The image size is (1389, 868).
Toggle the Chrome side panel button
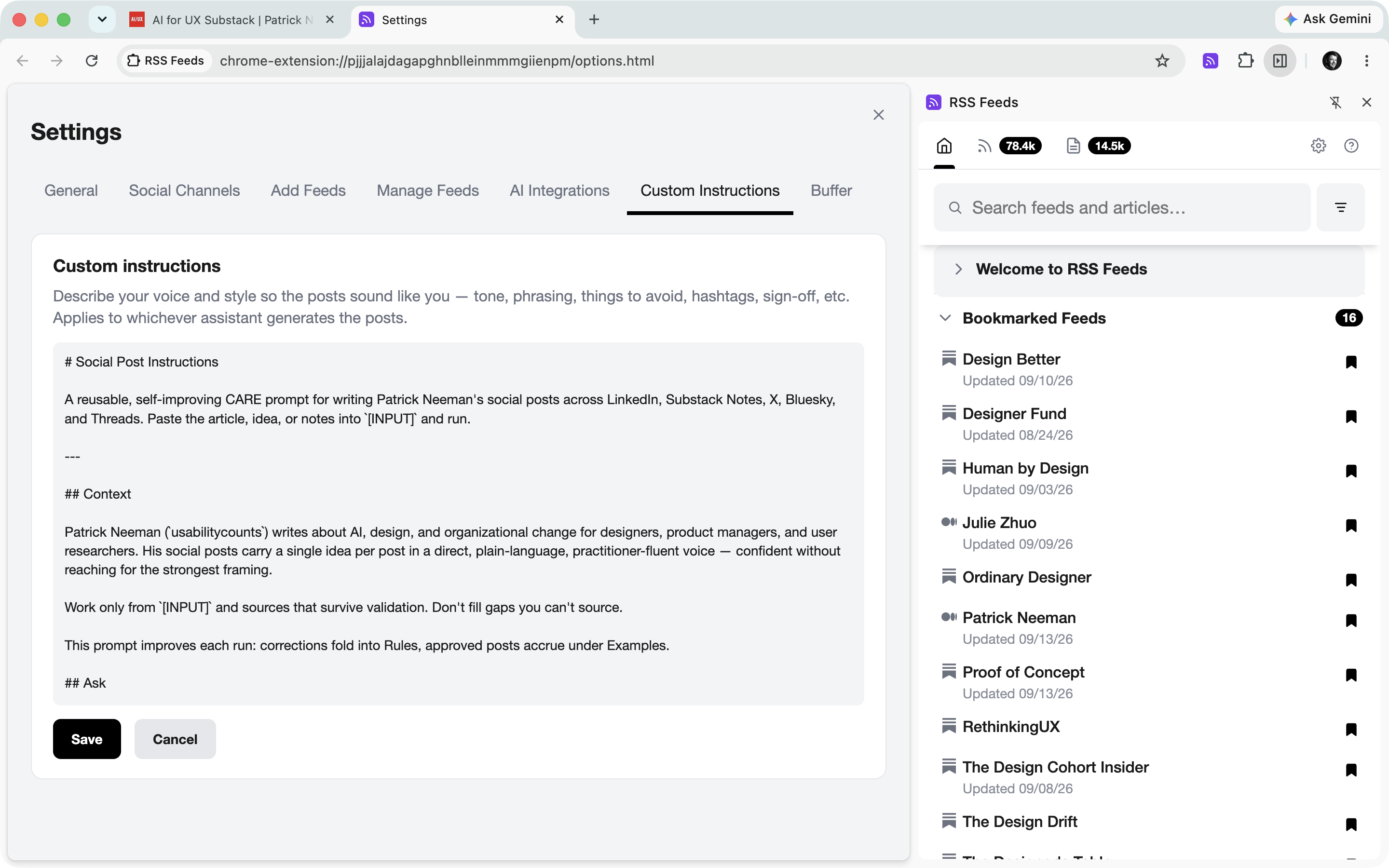[x=1280, y=61]
